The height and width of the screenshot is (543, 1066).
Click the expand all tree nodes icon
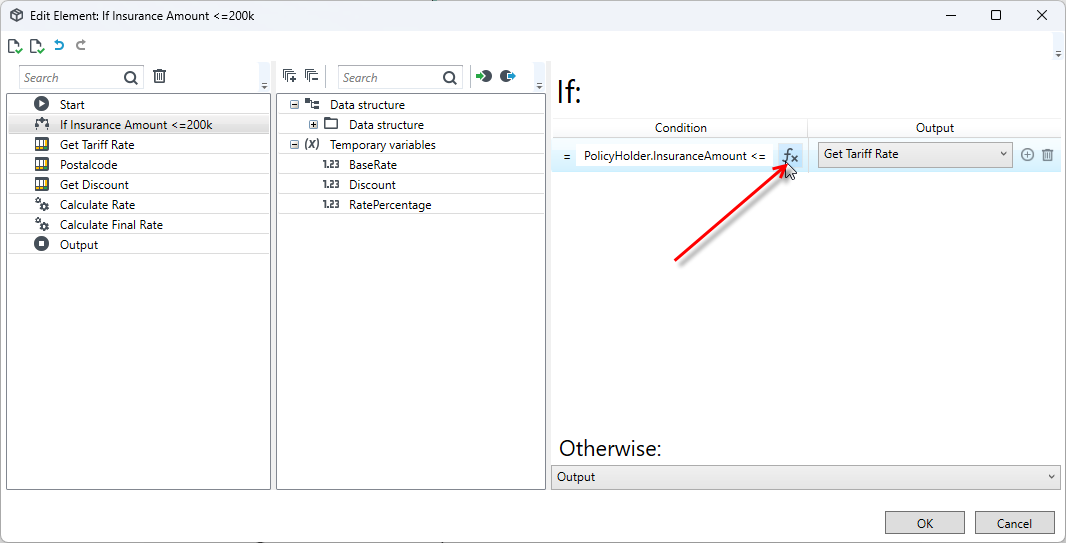pyautogui.click(x=290, y=75)
